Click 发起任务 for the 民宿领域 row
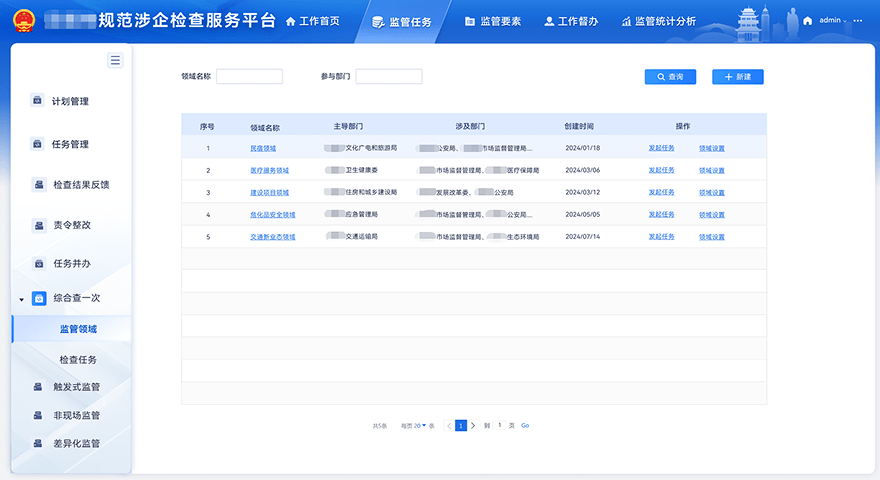This screenshot has width=880, height=480. (661, 148)
